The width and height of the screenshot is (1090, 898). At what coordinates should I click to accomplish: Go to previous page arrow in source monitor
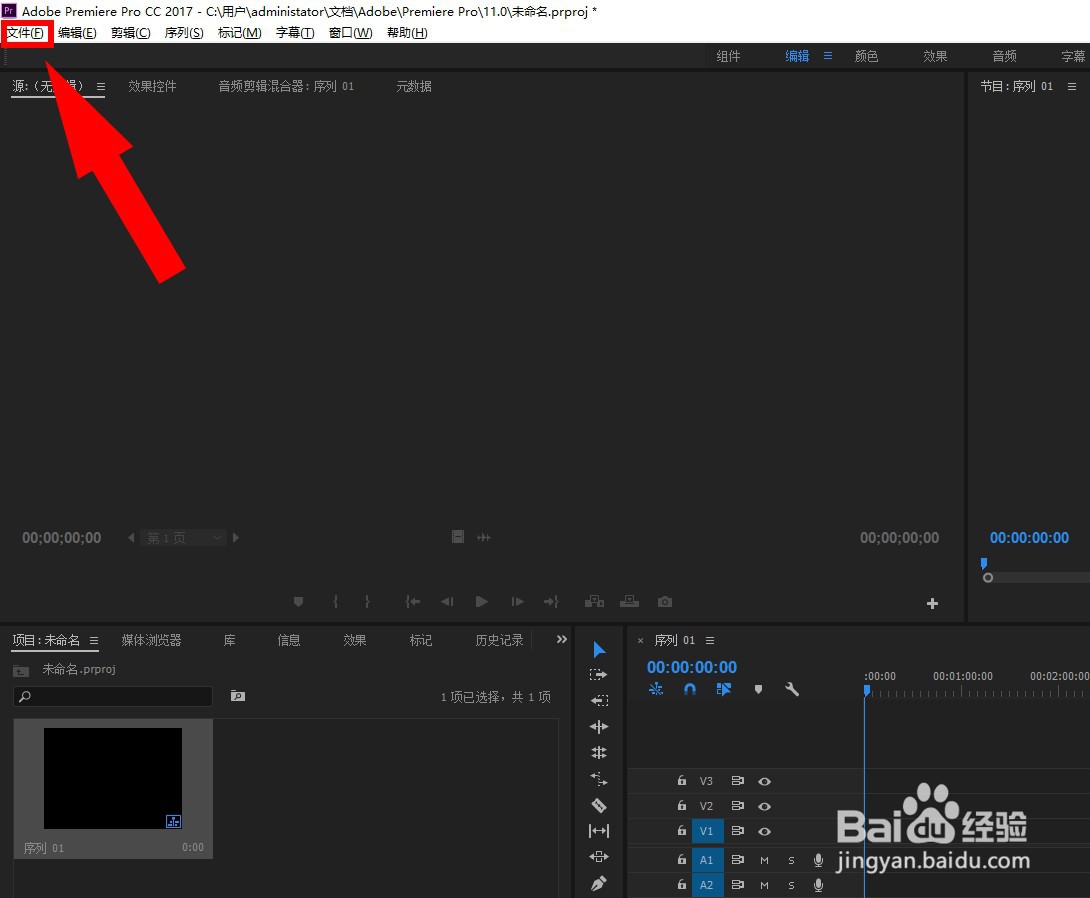131,537
